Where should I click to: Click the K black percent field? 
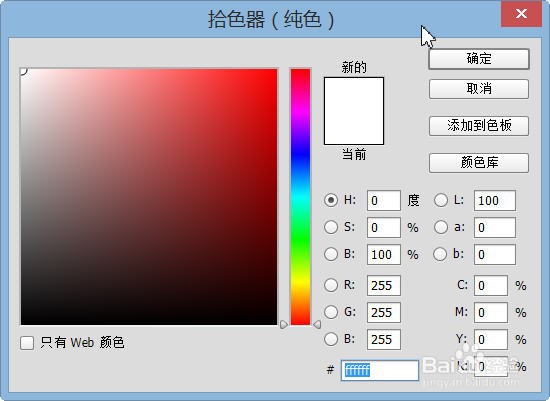coord(491,367)
